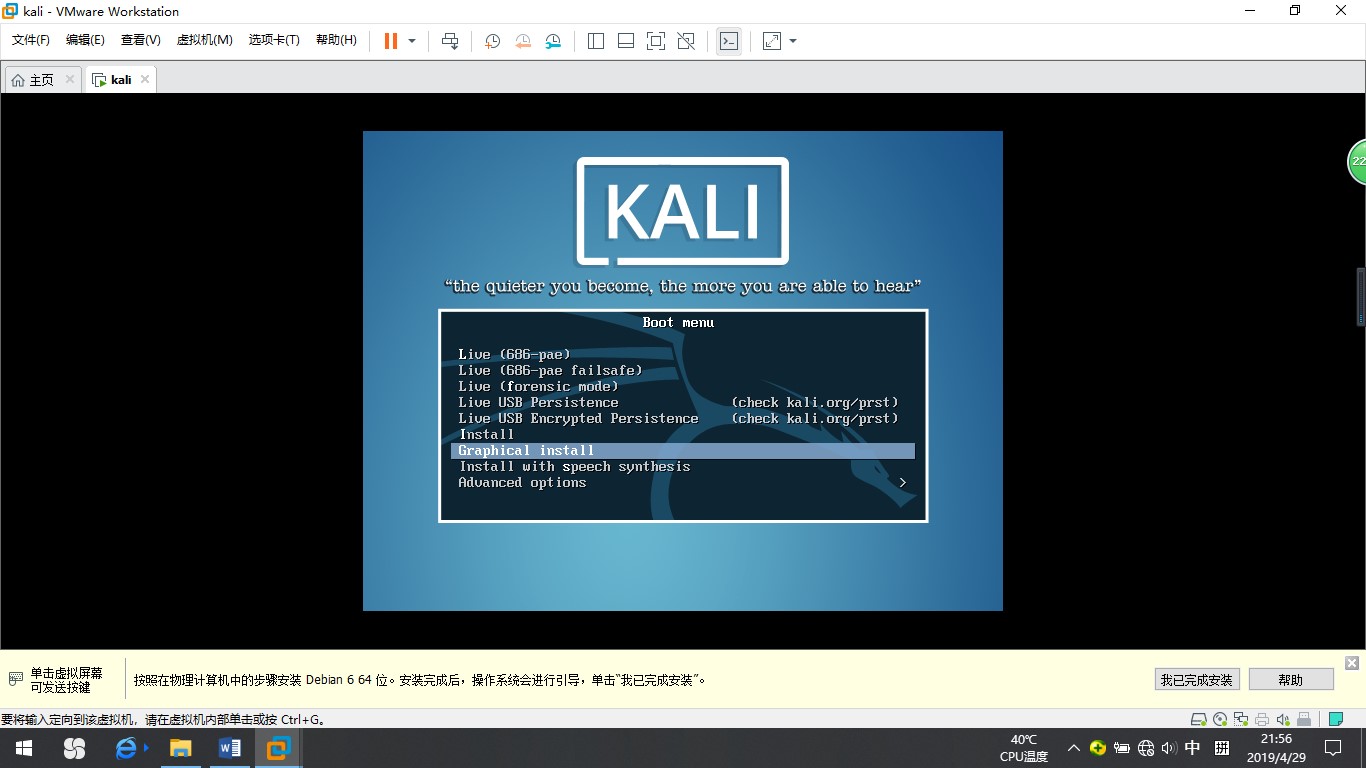Click the 我已完成安装 button
Screen dimensions: 1366x768
pyautogui.click(x=1197, y=679)
